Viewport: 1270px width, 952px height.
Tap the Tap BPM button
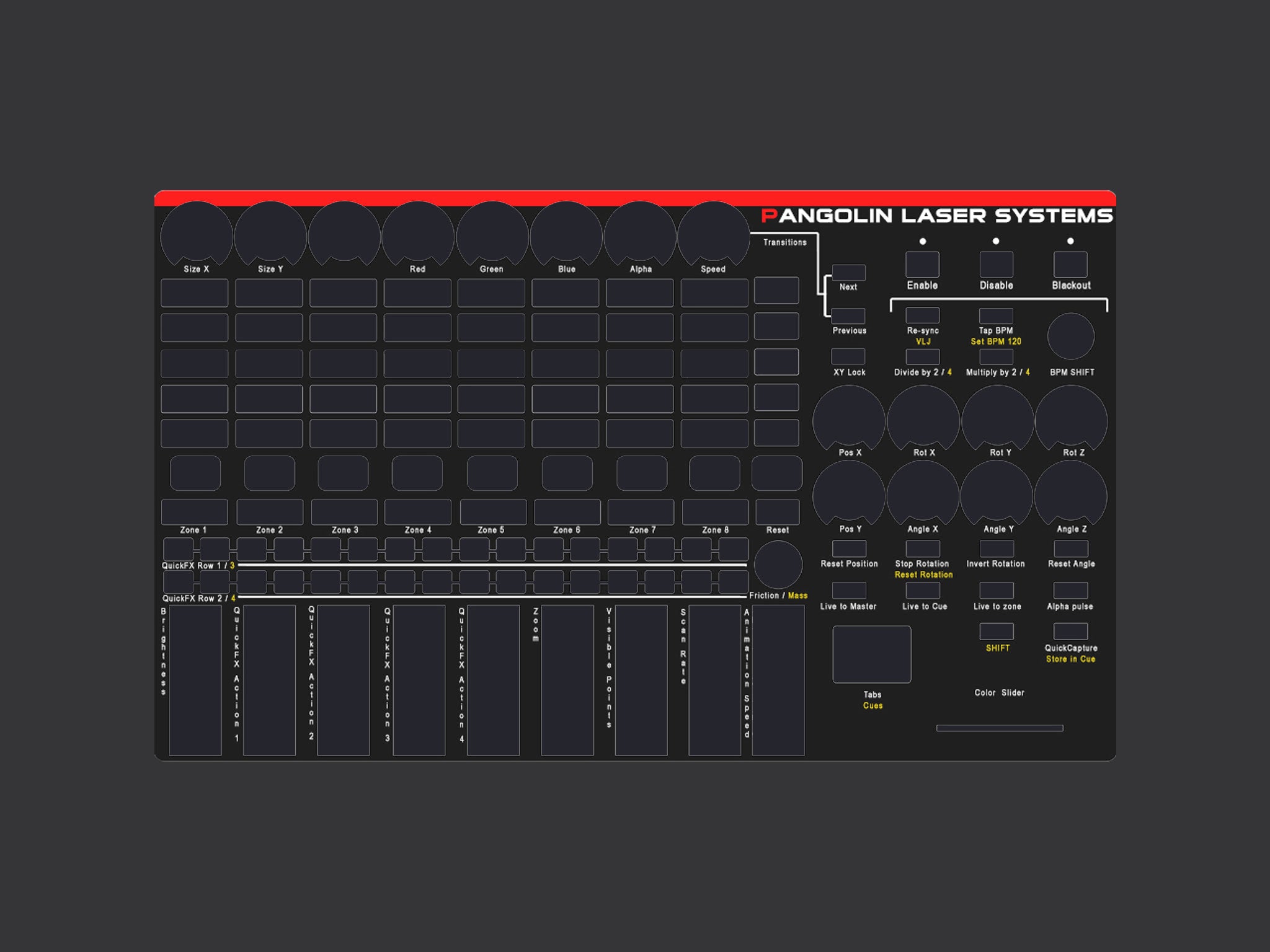[996, 315]
